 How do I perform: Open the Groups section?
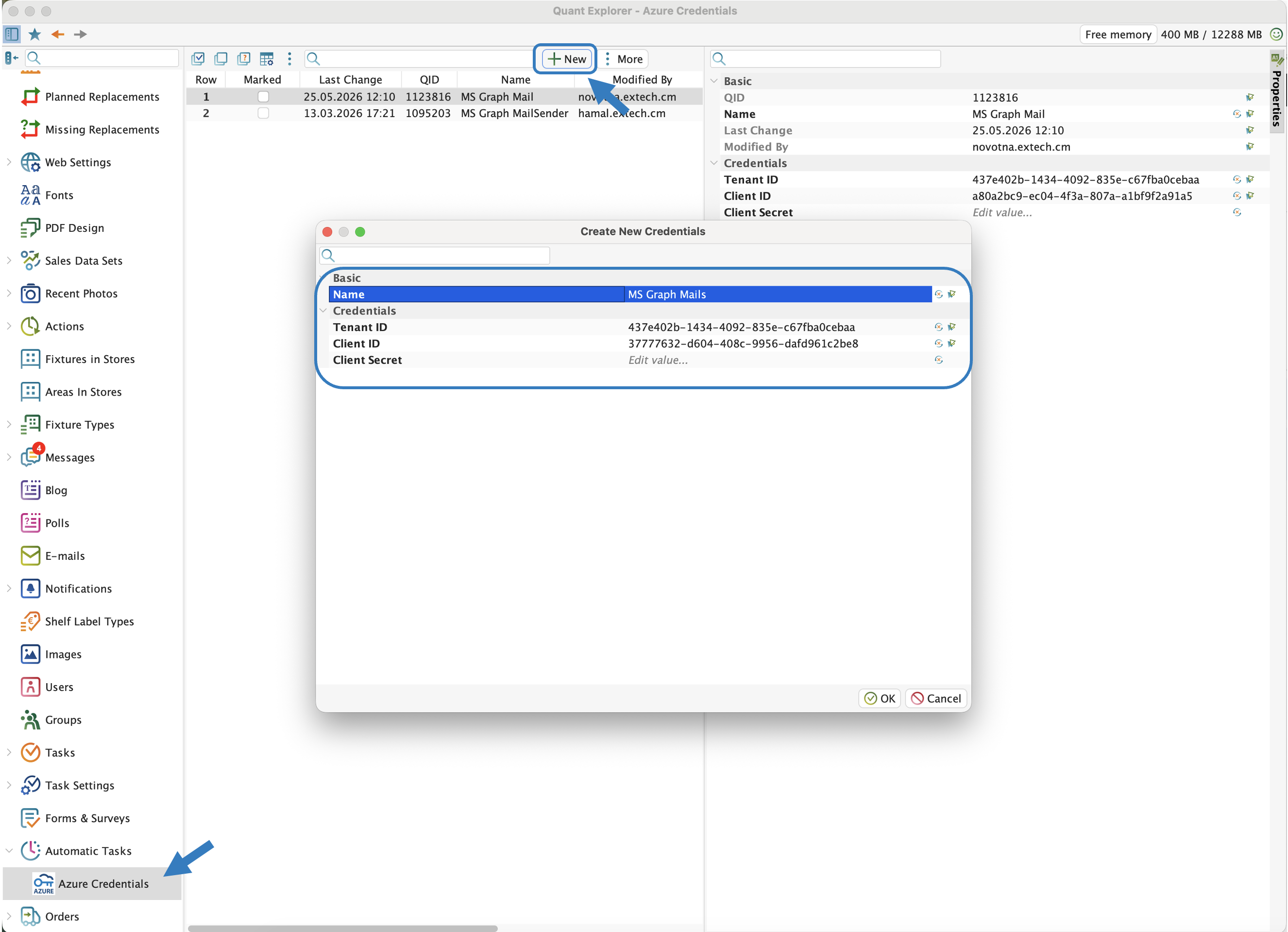pos(51,720)
